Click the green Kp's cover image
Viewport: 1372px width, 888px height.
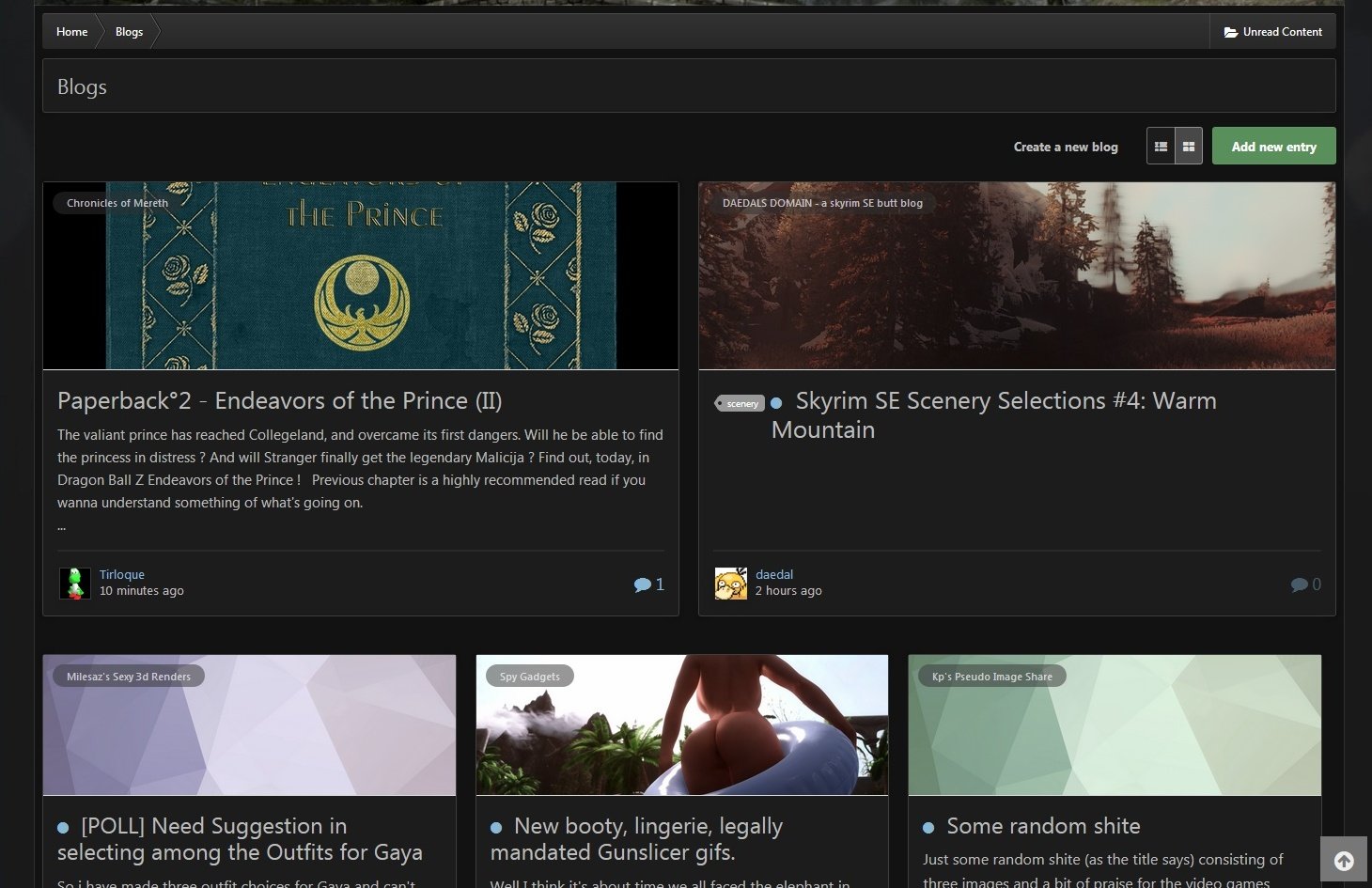coord(1115,725)
